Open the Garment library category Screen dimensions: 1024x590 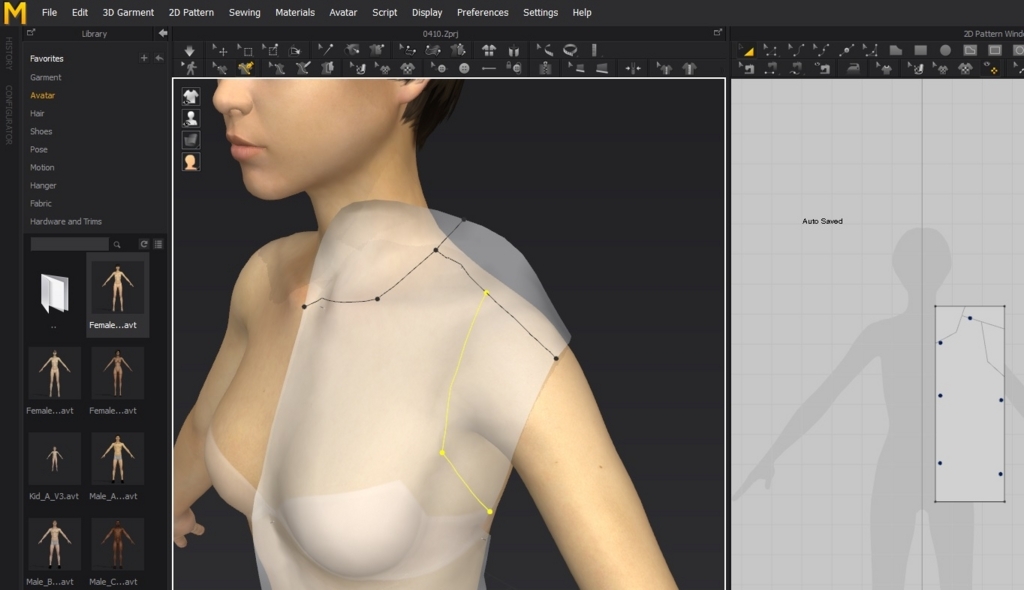(x=46, y=77)
